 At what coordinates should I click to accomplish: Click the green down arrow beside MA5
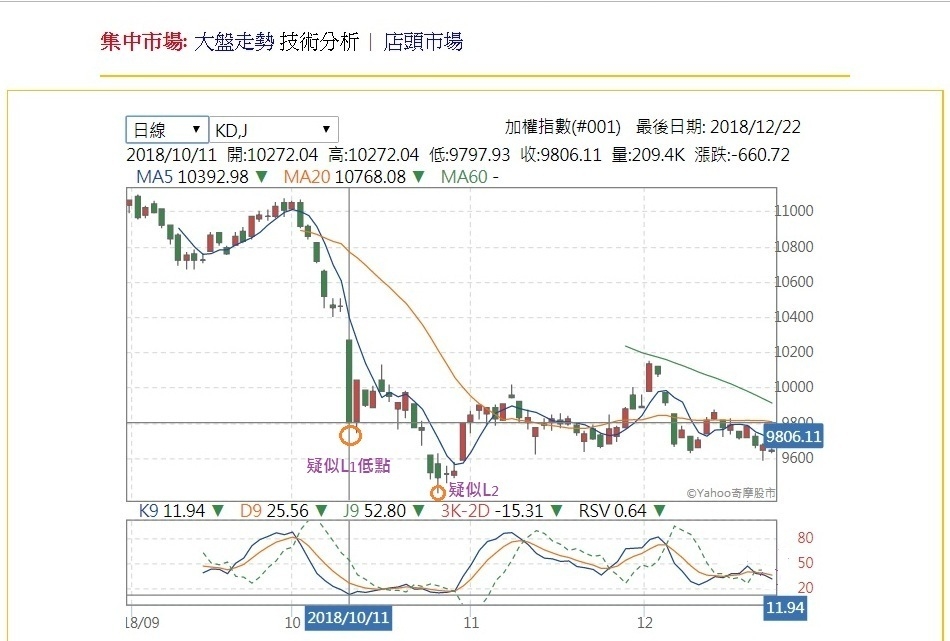point(261,177)
